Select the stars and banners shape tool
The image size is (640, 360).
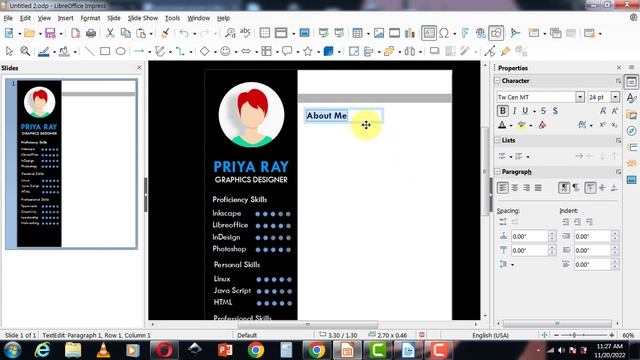pos(308,51)
